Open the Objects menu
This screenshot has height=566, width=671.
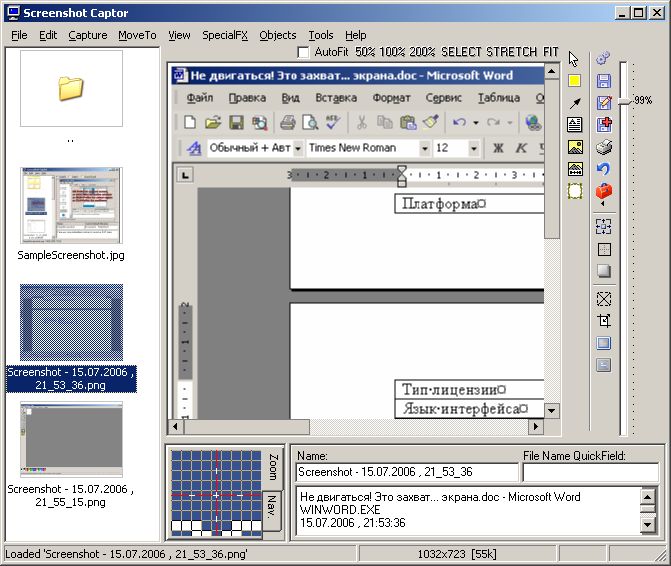point(278,35)
